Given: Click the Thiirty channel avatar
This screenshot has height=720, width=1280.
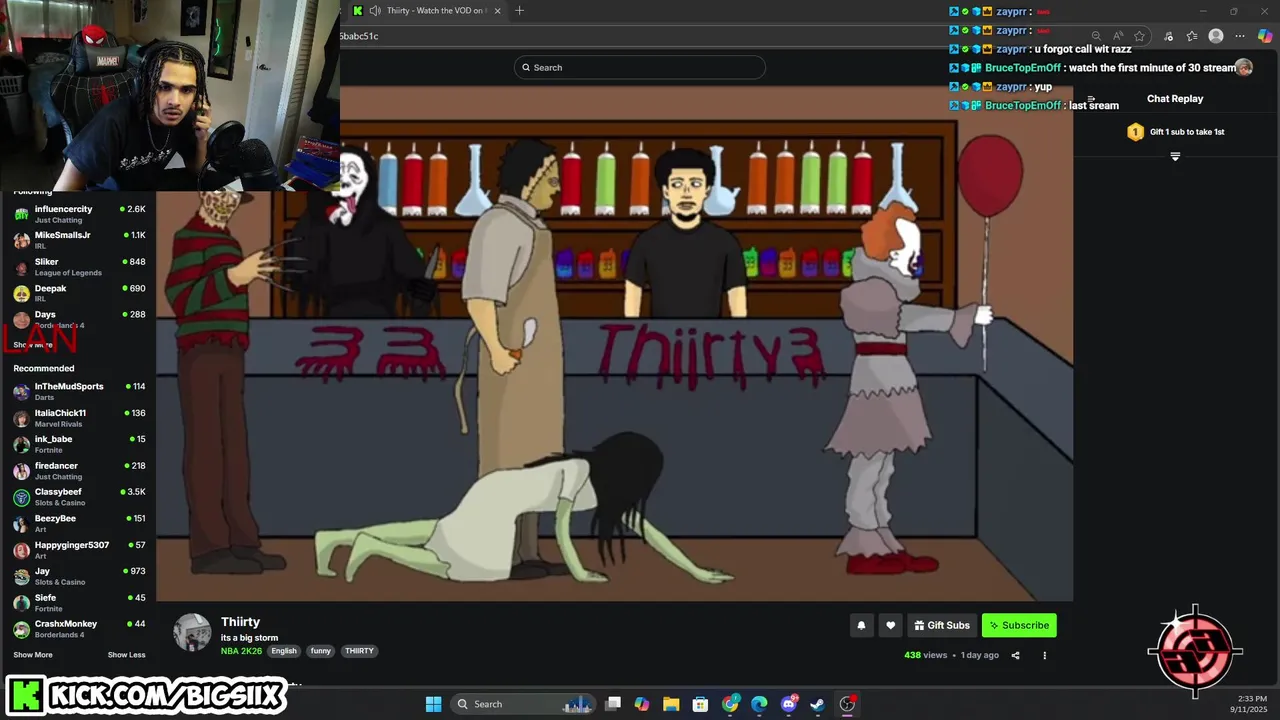Looking at the screenshot, I should (192, 633).
